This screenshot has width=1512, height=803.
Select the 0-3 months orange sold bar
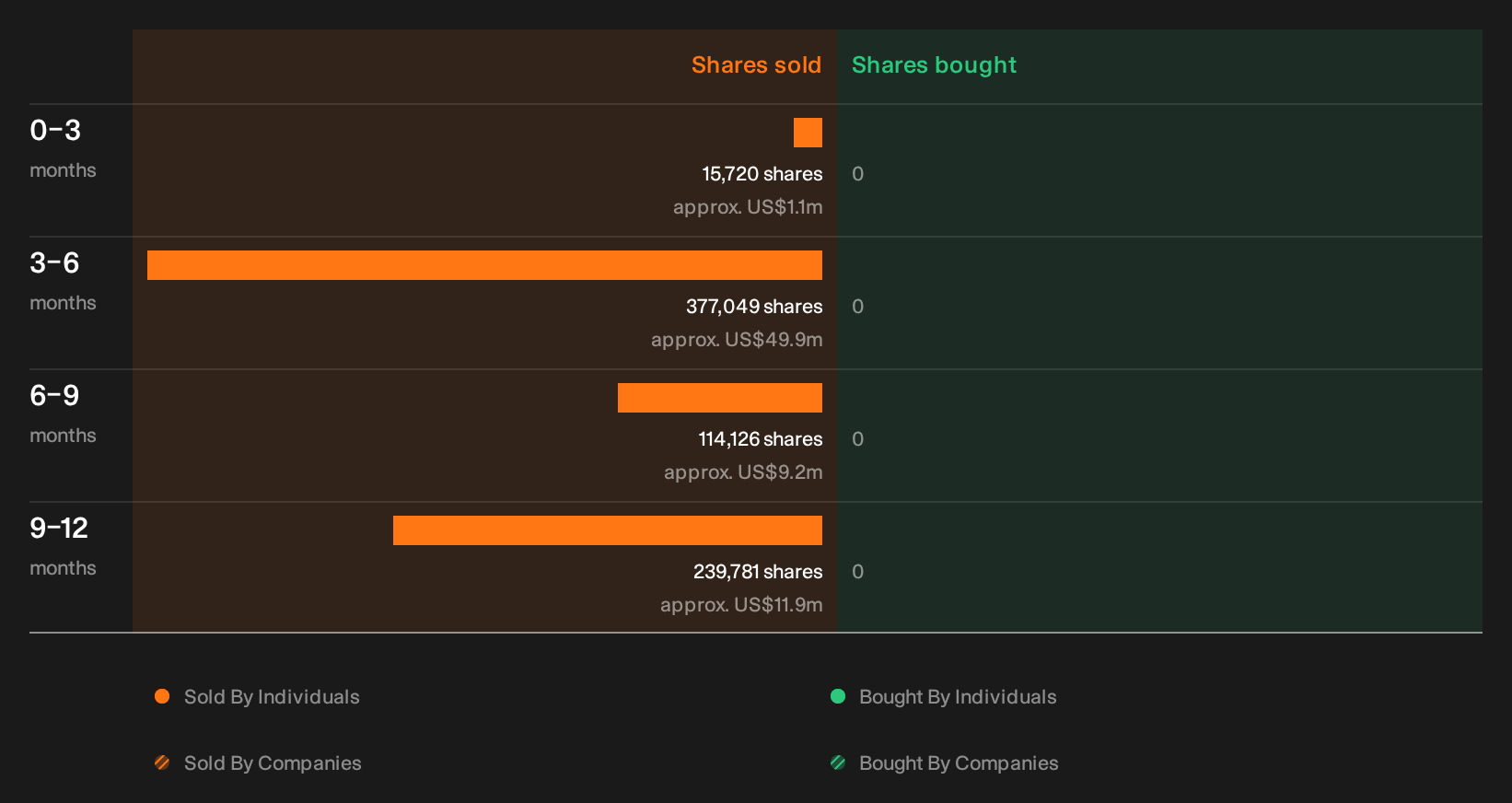[808, 133]
